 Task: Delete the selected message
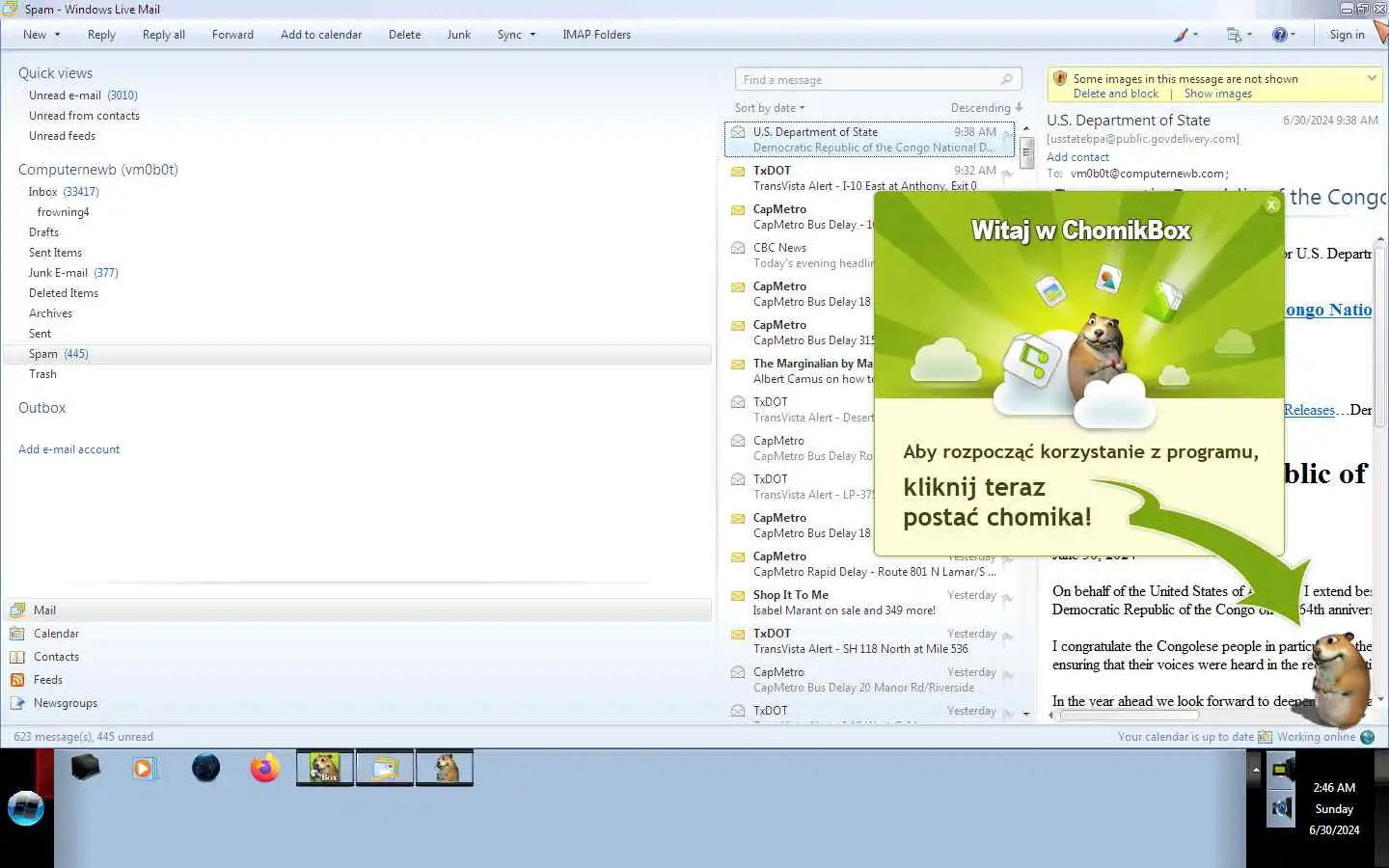(404, 35)
